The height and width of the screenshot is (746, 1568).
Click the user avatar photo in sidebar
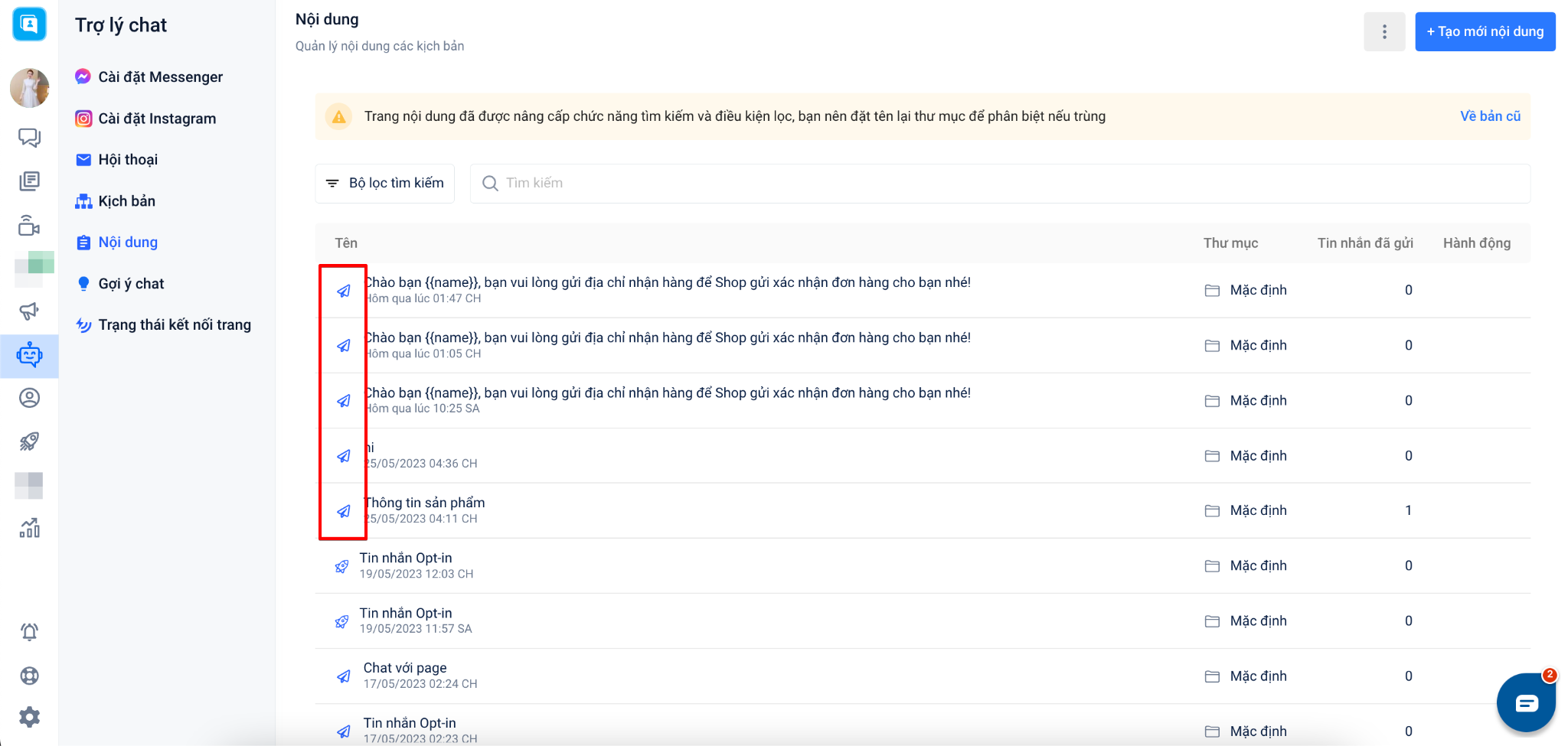pos(29,86)
